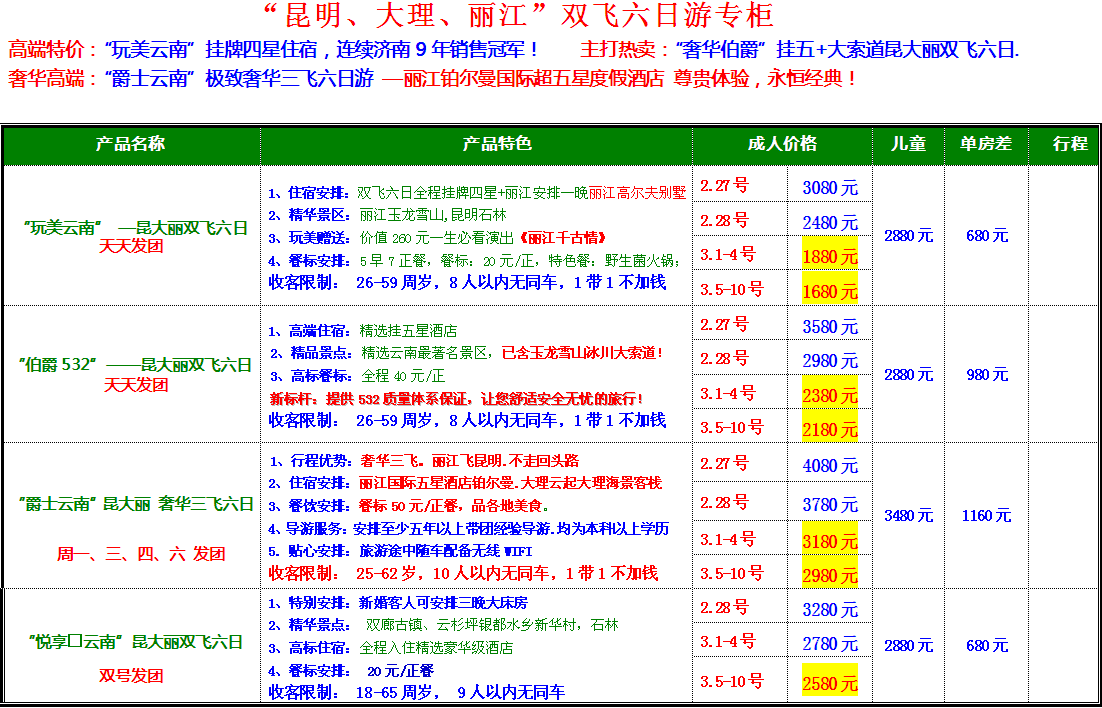Click the 产品名称 column header
Viewport: 1102px width, 708px height.
(x=130, y=144)
